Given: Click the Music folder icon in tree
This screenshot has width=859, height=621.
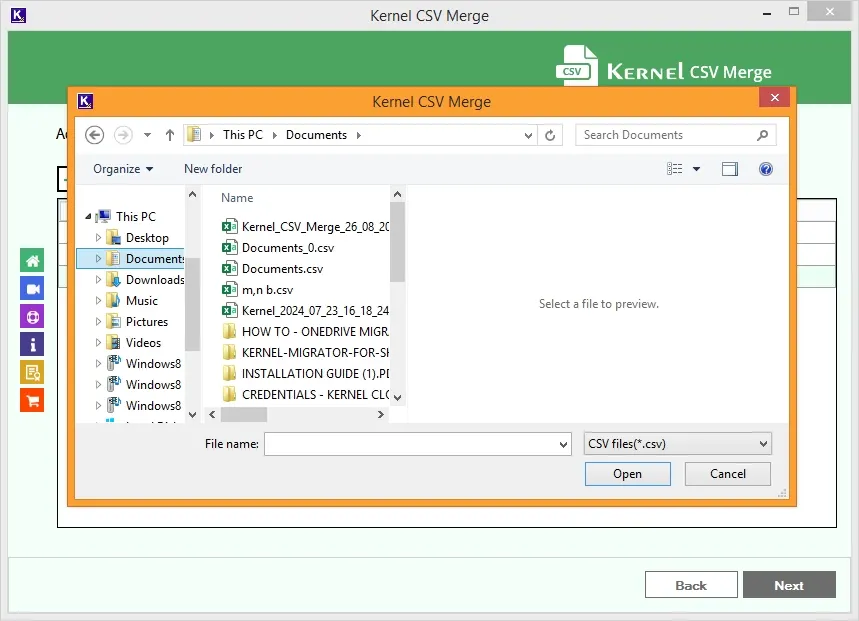Looking at the screenshot, I should point(113,301).
